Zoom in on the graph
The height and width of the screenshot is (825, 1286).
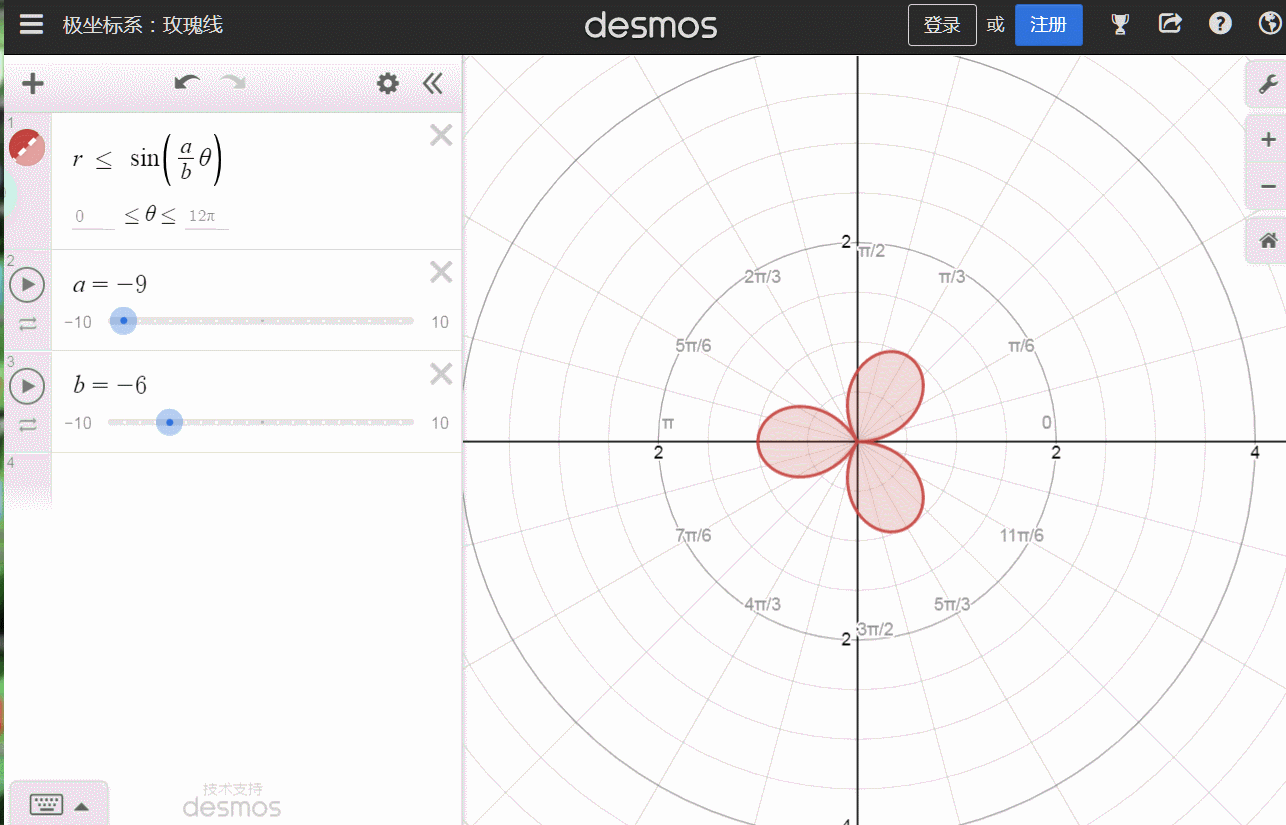point(1268,139)
